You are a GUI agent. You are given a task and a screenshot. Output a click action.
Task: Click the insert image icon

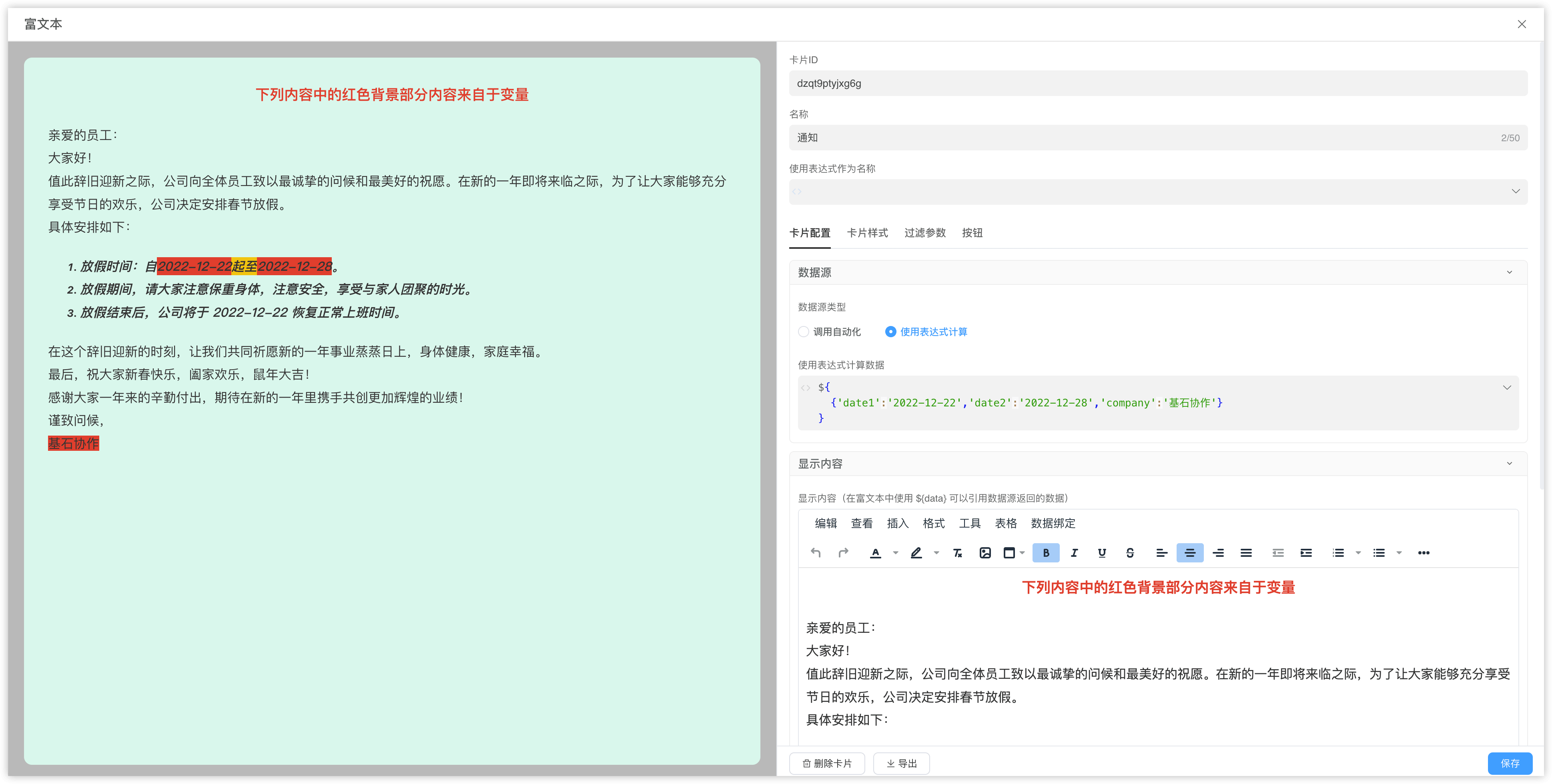[985, 553]
